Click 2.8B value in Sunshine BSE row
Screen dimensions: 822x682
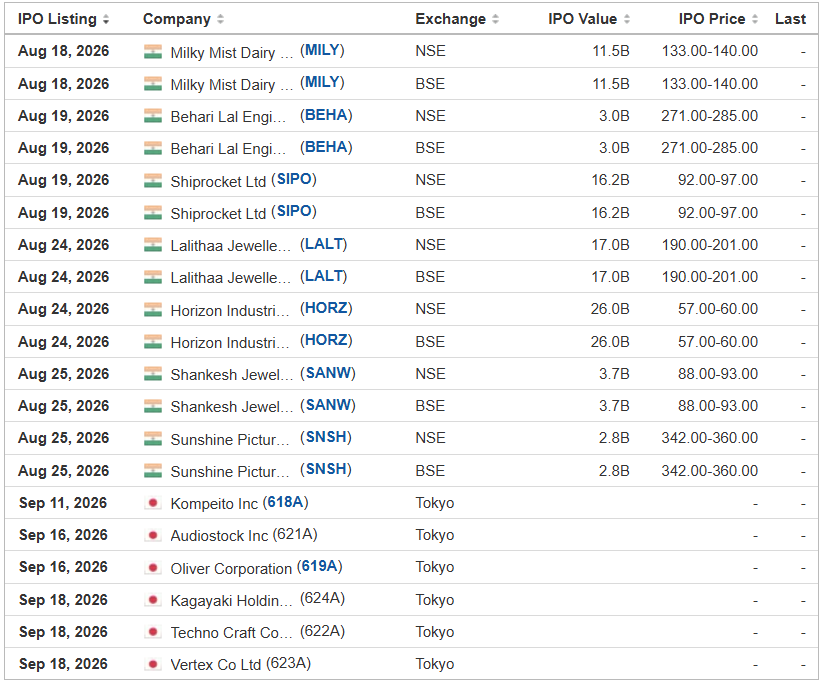click(614, 471)
